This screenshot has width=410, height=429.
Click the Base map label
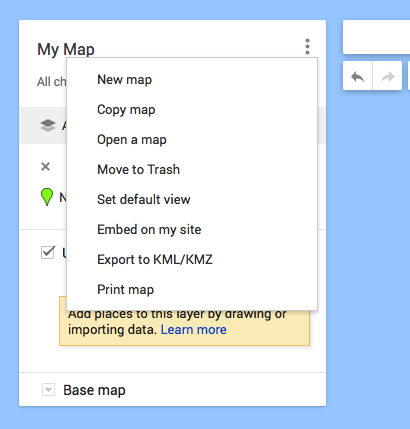94,390
